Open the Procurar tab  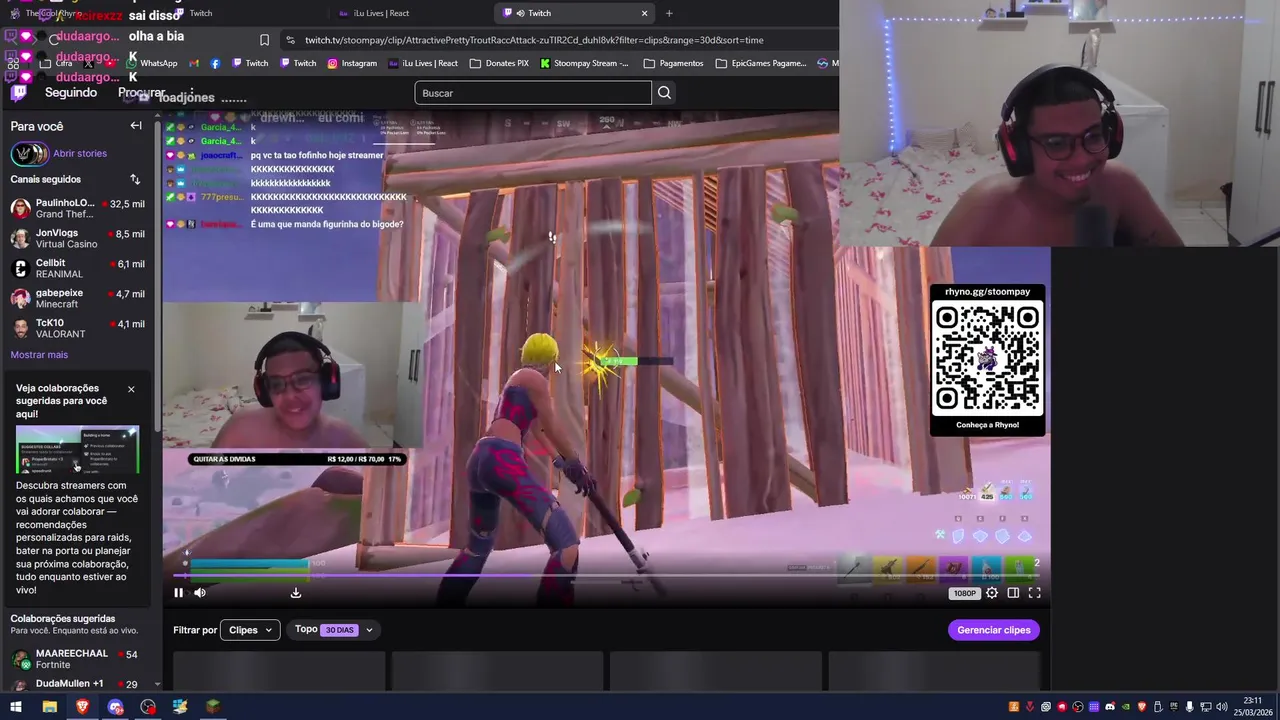click(141, 93)
